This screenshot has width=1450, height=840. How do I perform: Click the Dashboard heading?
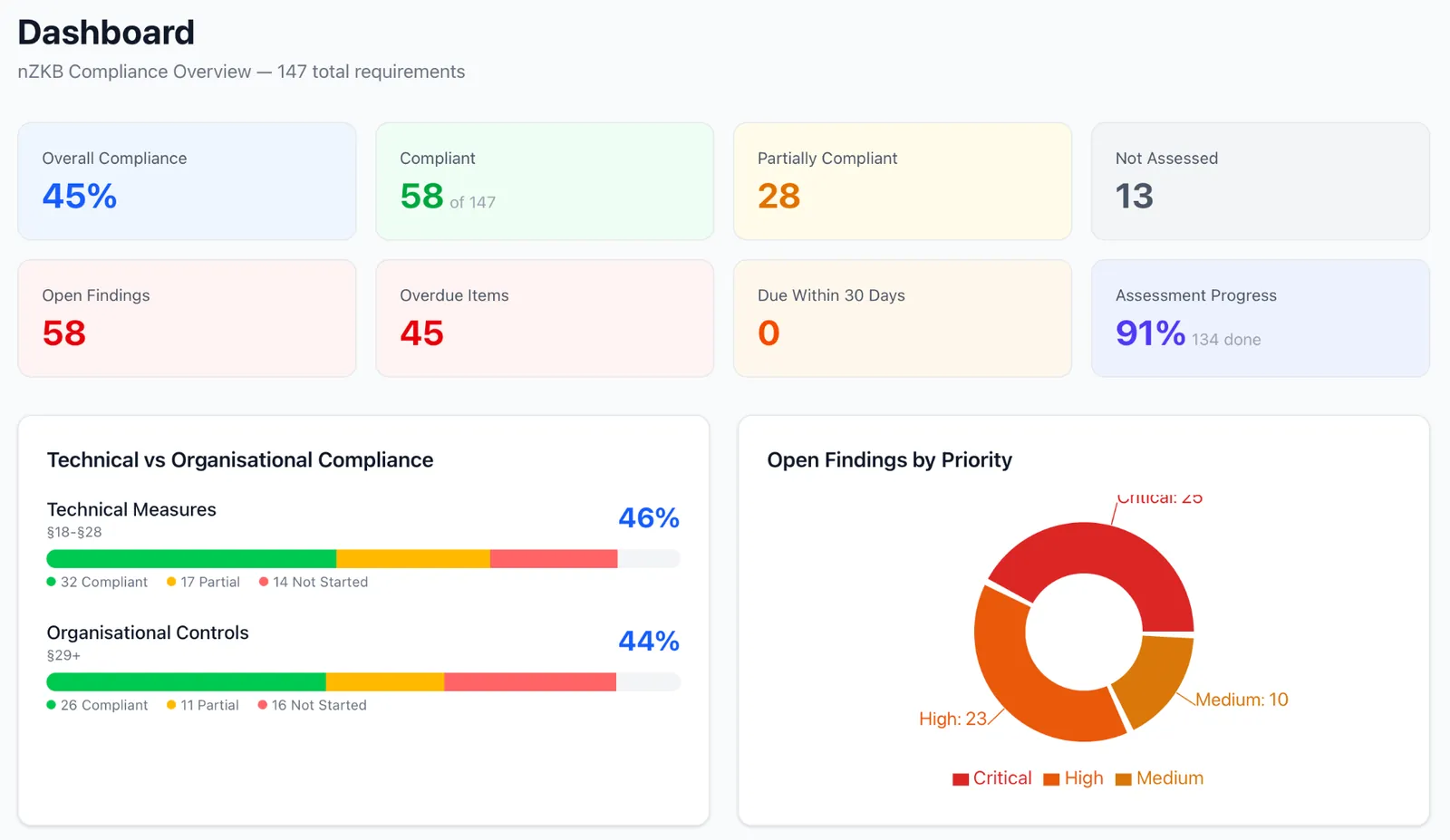tap(106, 33)
